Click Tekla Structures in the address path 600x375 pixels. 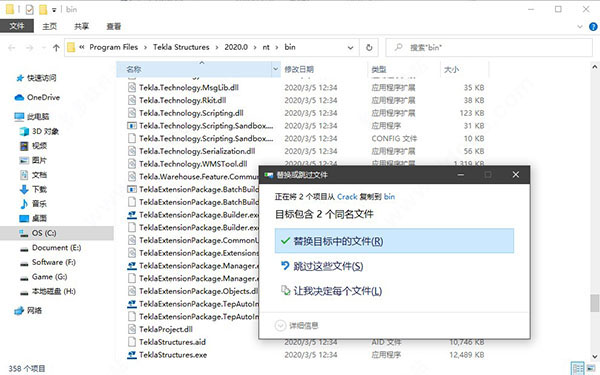(x=181, y=47)
